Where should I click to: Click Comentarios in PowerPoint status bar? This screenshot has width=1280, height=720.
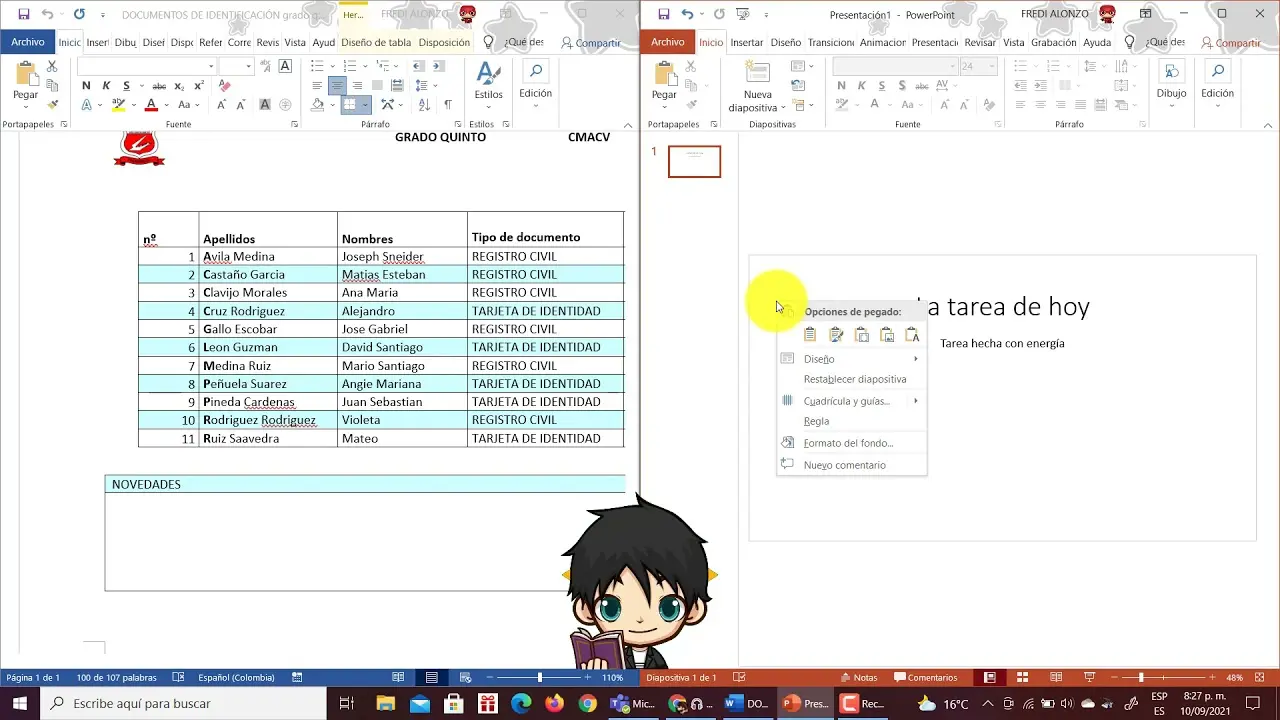(x=924, y=677)
